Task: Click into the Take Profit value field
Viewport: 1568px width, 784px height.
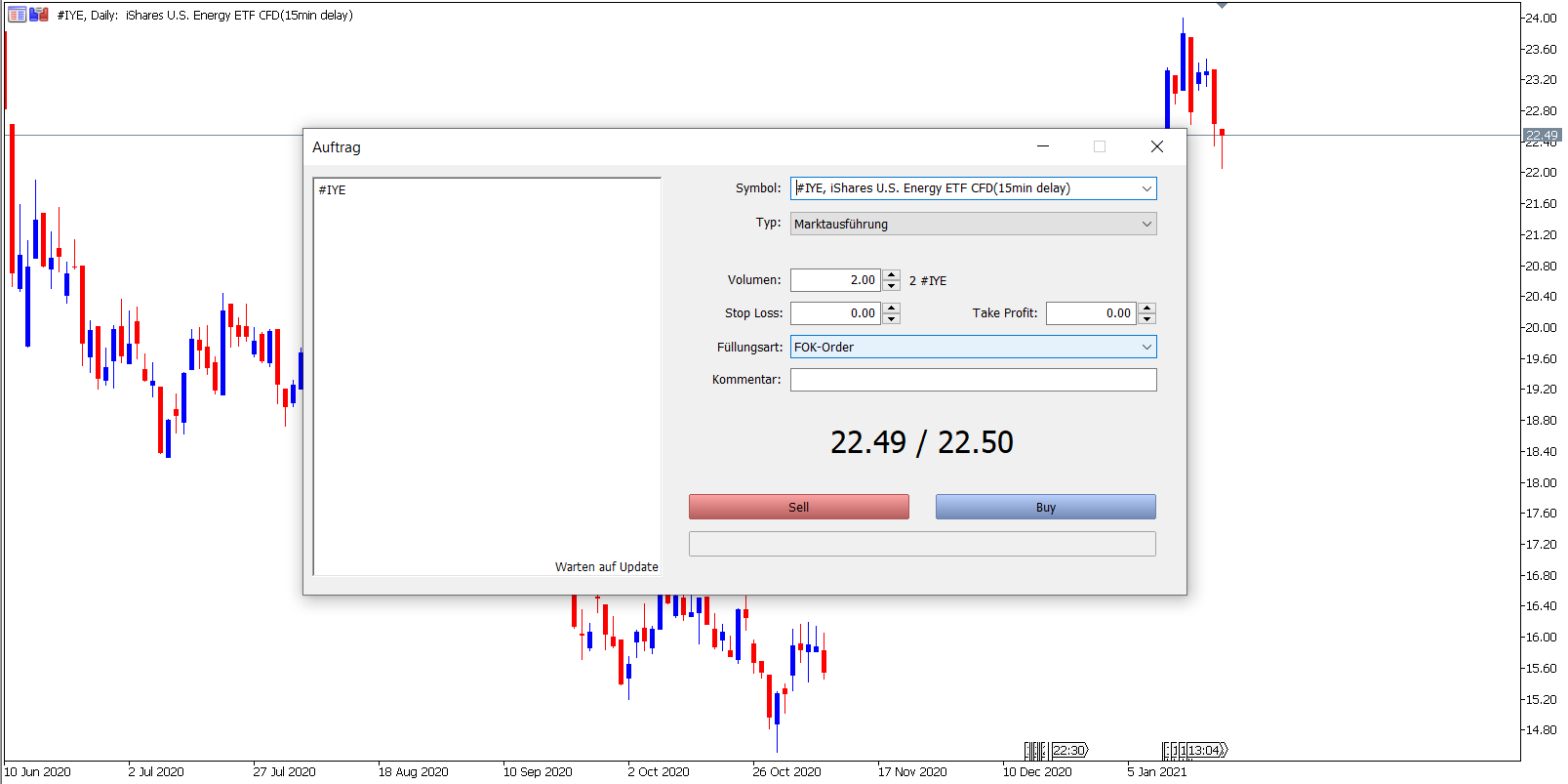Action: 1091,313
